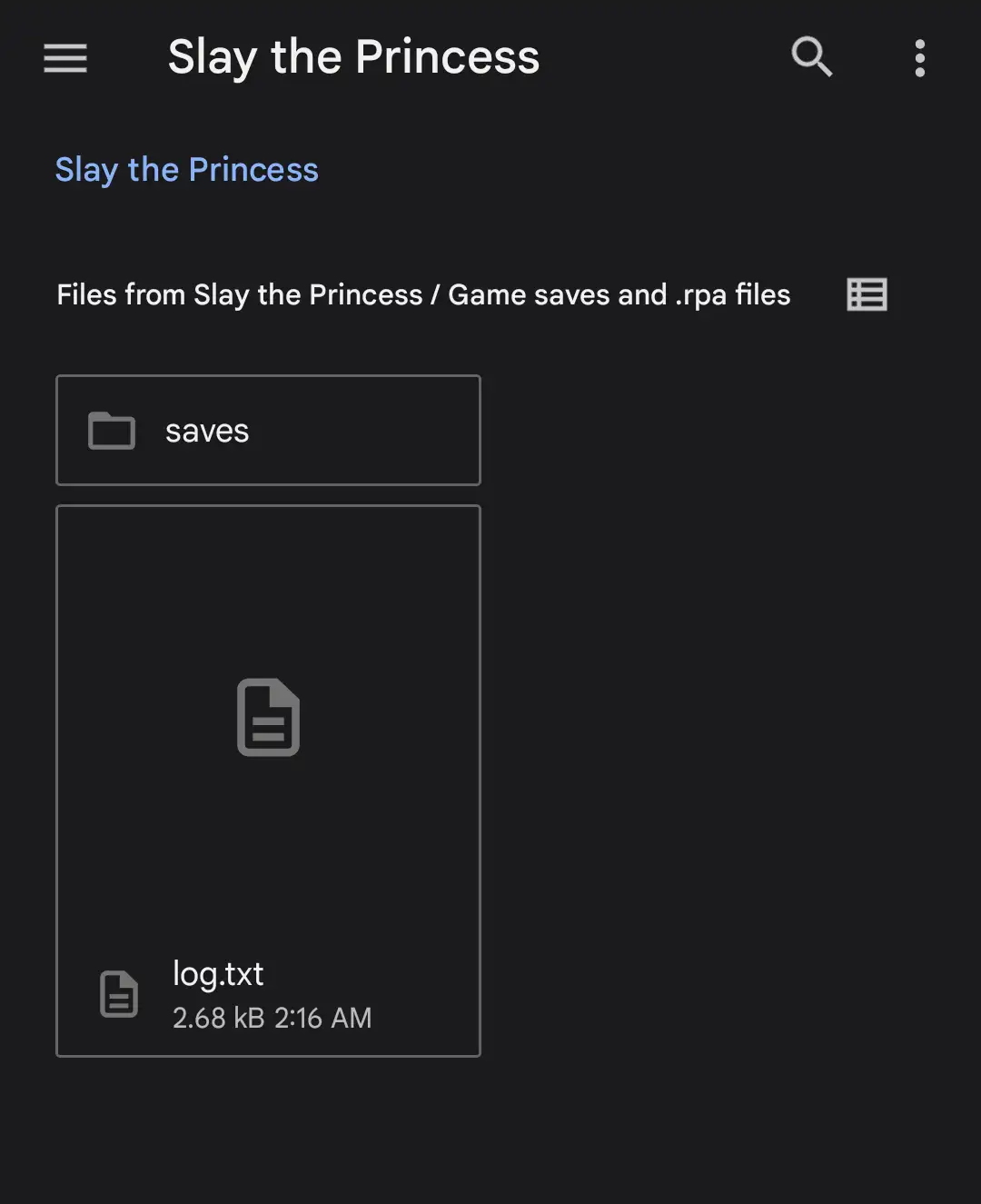The height and width of the screenshot is (1204, 981).
Task: Click the folder icon beside saves
Action: tap(112, 431)
